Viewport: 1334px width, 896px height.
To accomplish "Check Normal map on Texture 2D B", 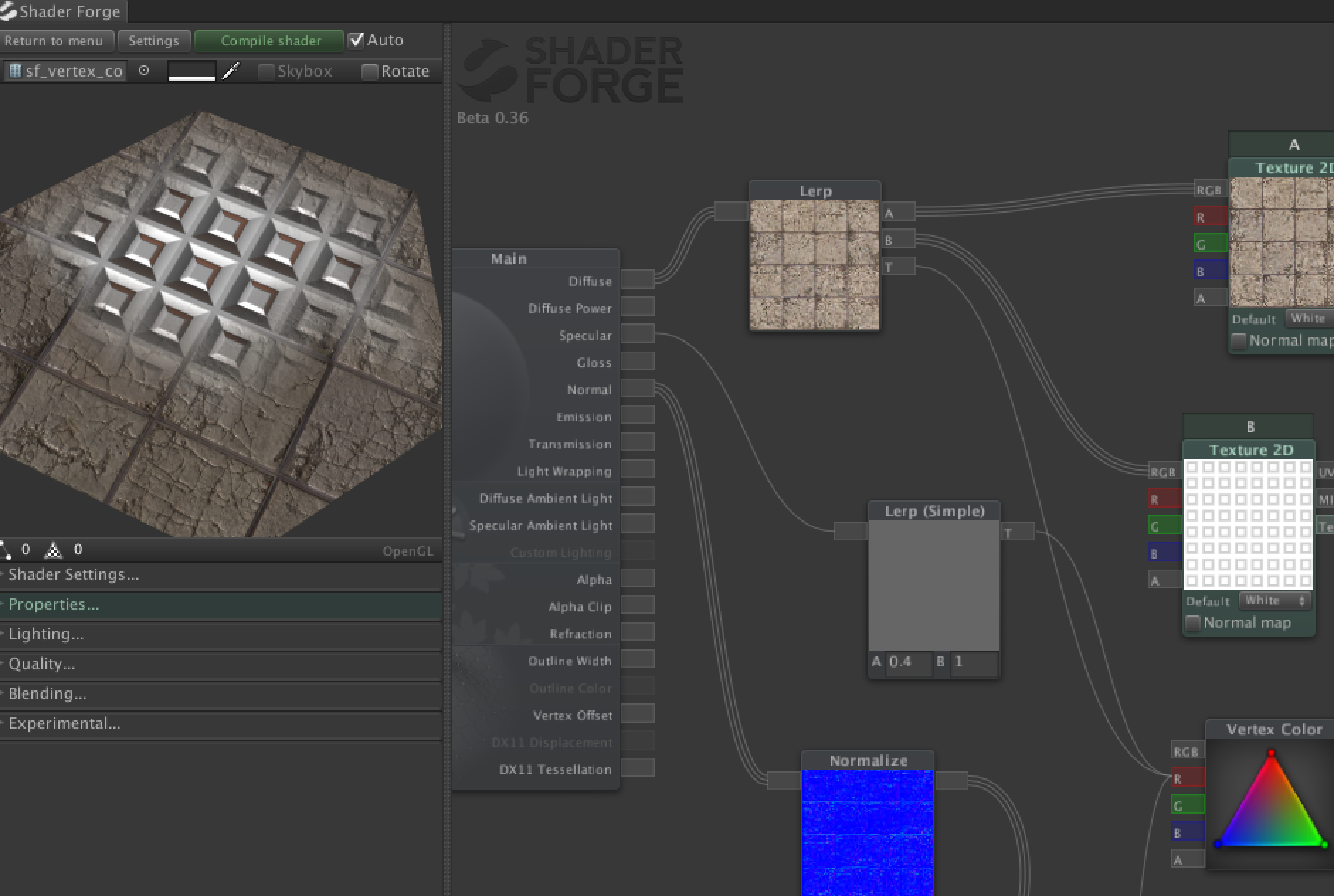I will coord(1193,623).
